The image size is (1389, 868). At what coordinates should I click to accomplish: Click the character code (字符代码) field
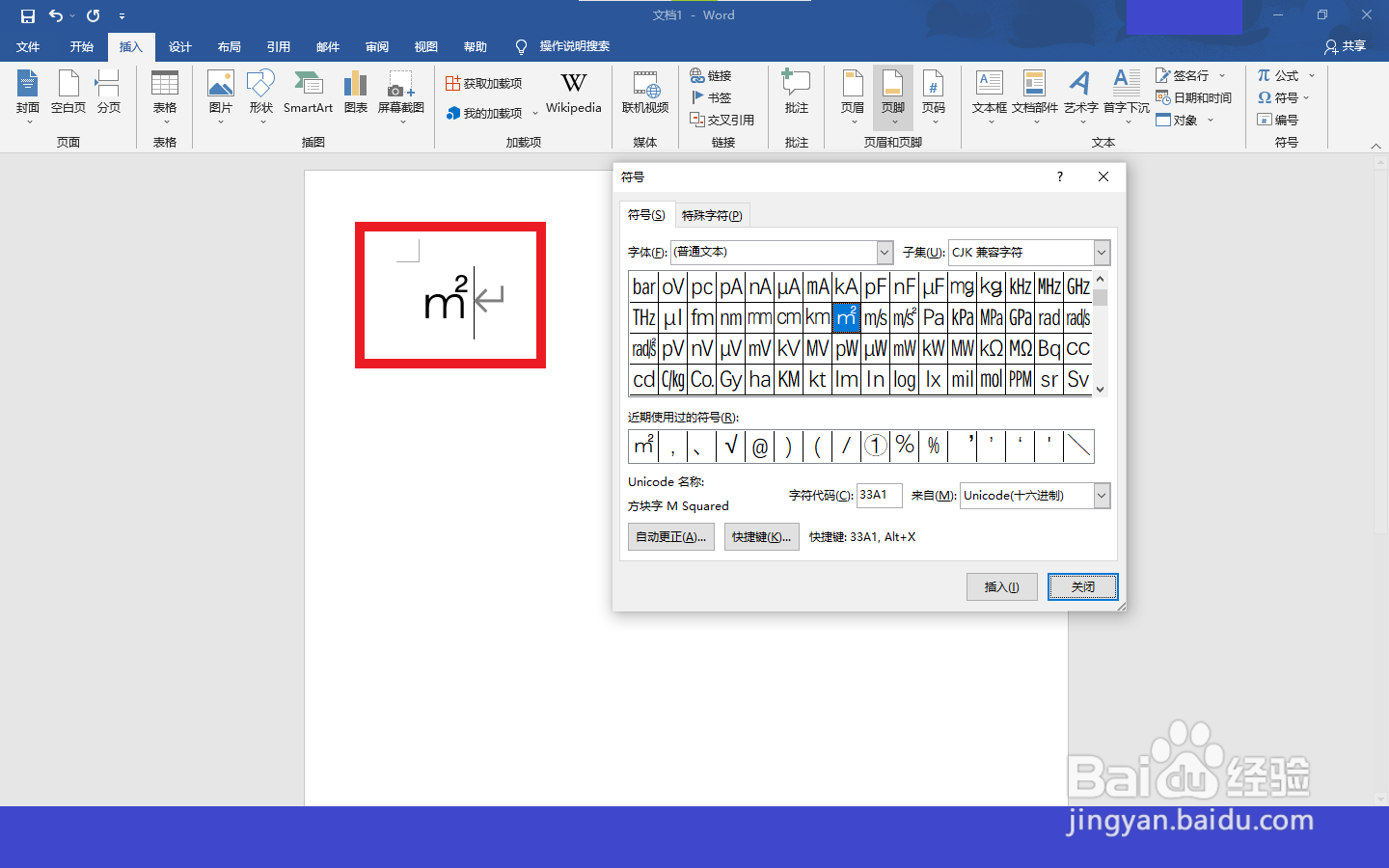click(x=879, y=495)
